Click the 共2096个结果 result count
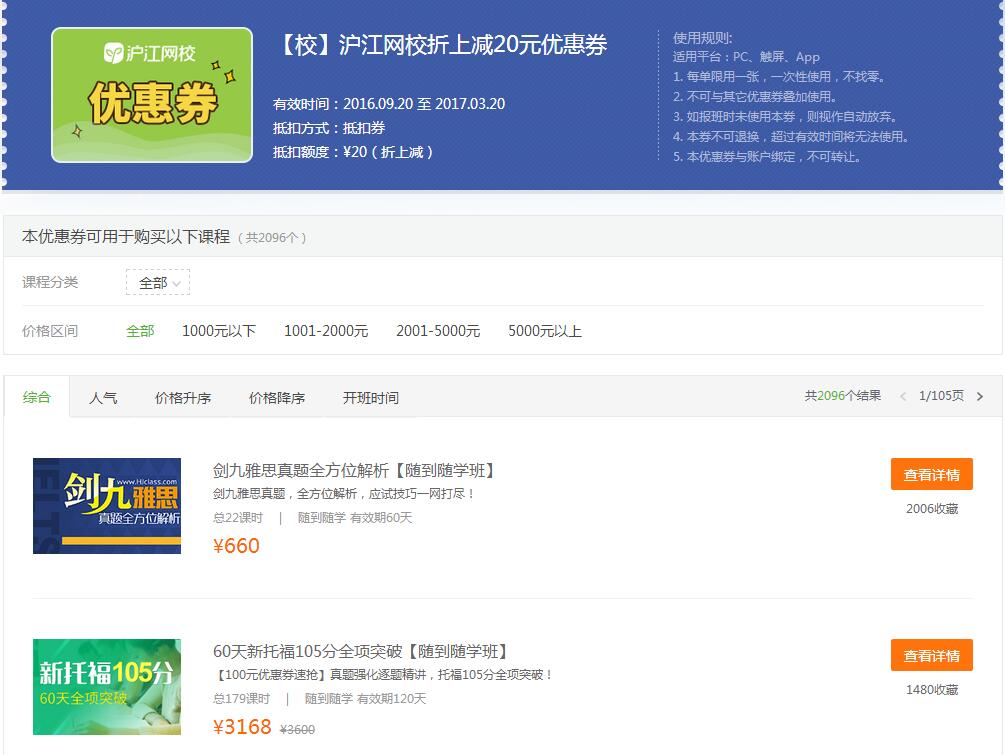 843,395
